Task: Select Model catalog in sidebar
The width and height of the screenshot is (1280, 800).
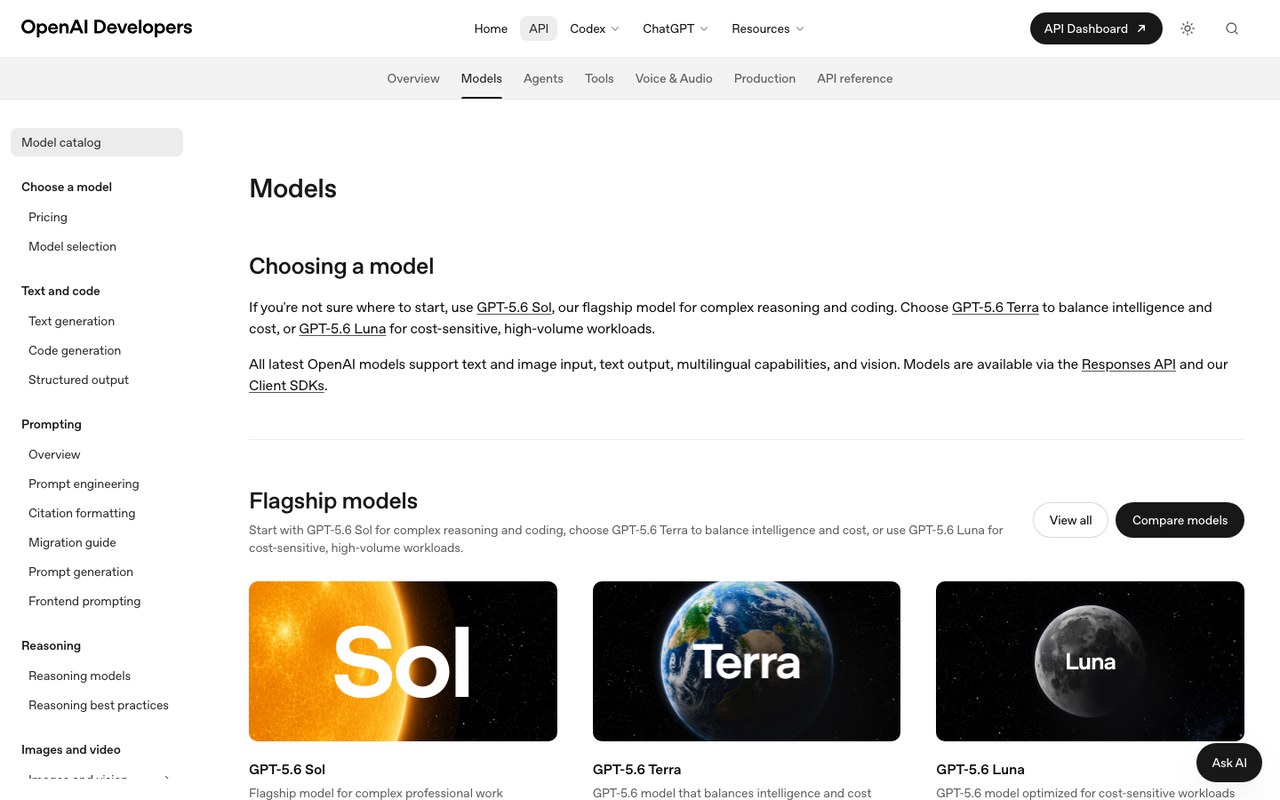Action: 97,142
